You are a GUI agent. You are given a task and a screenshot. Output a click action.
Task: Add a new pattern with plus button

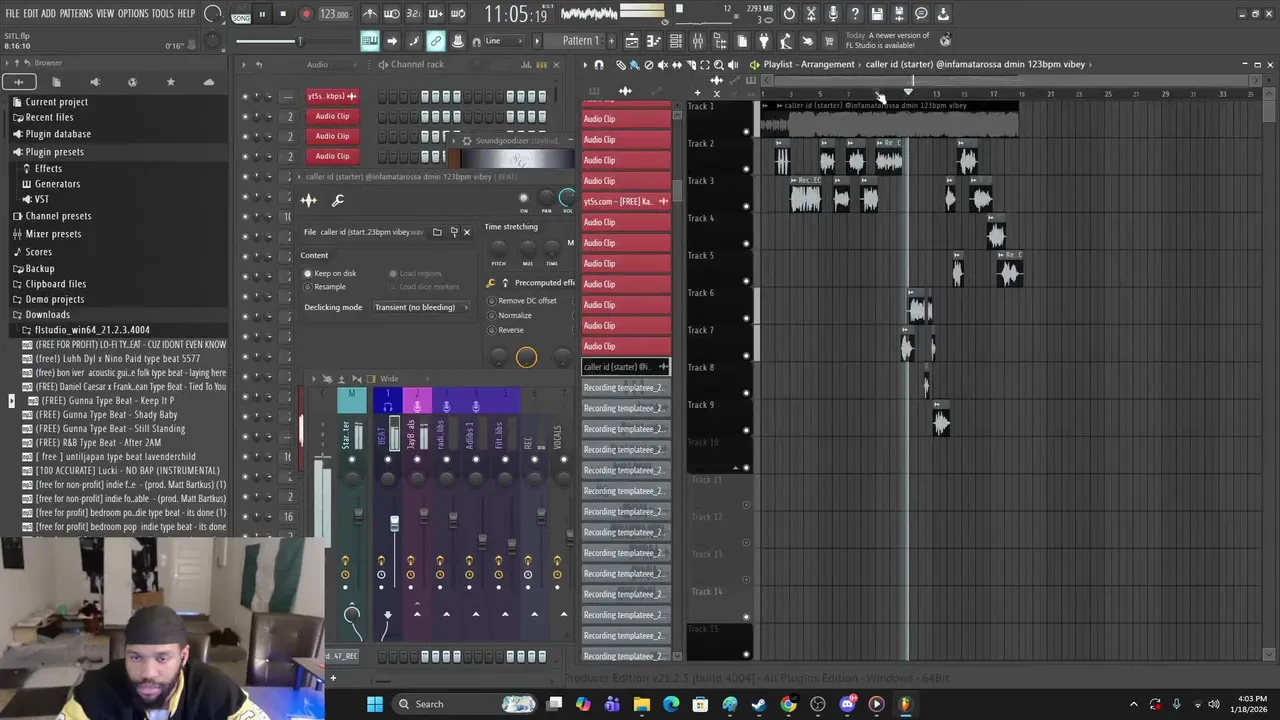click(x=611, y=41)
